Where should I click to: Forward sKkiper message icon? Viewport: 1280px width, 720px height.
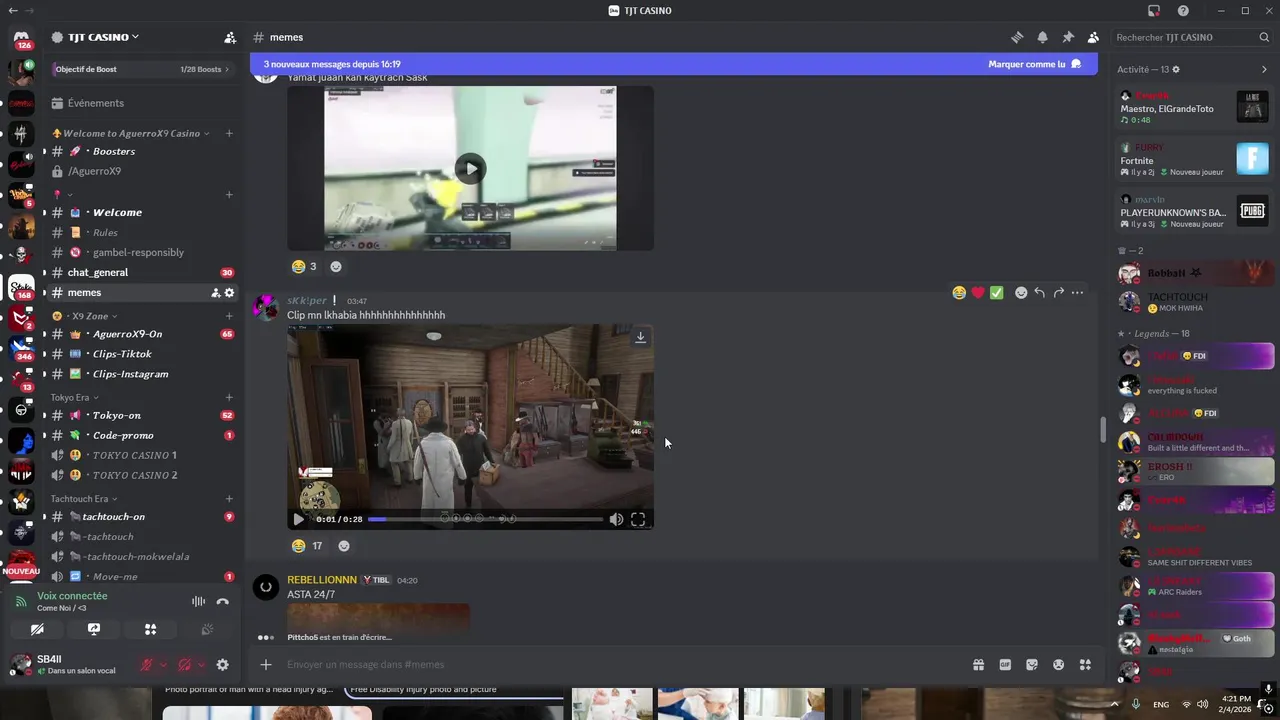pos(1058,293)
